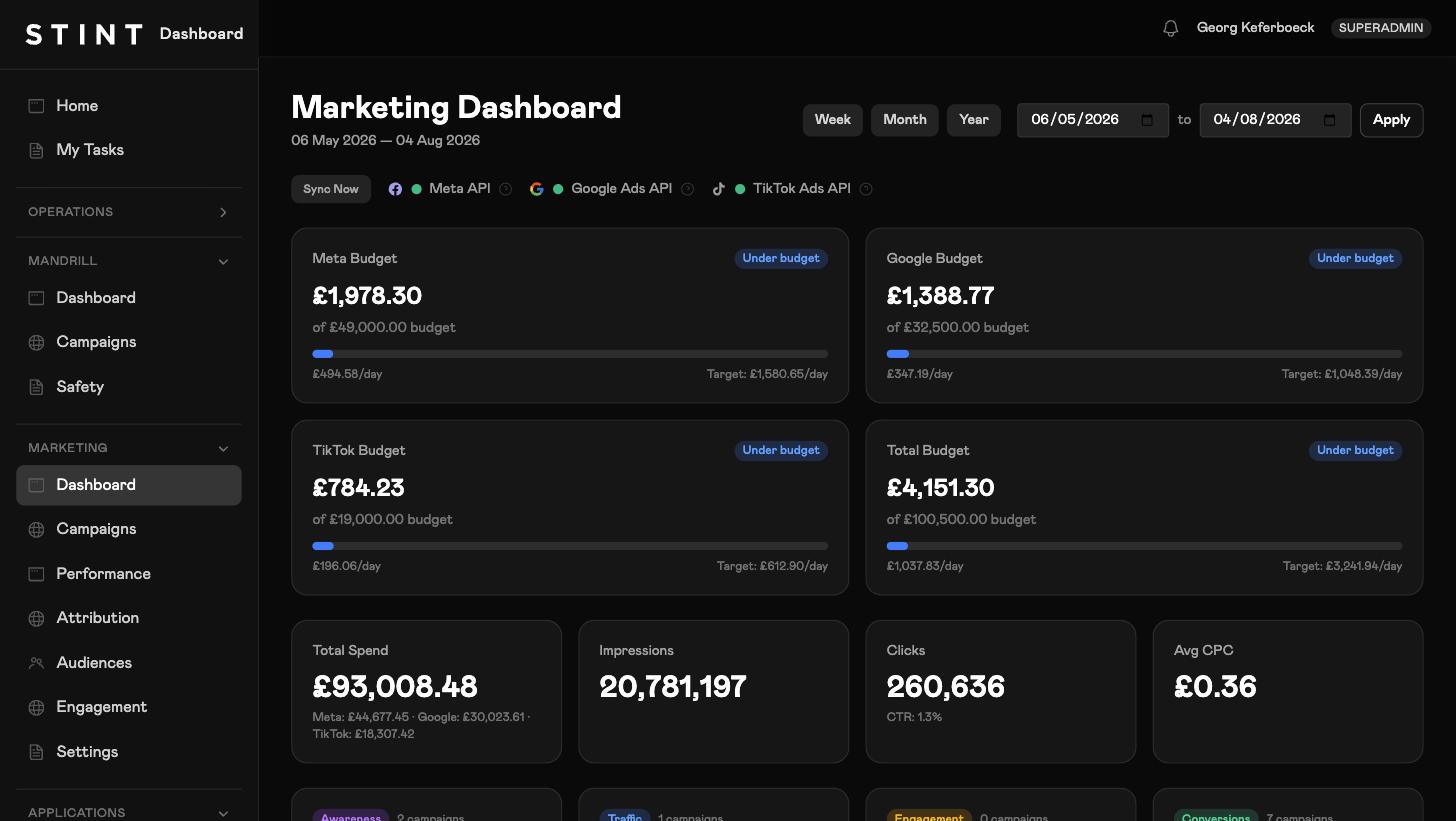The image size is (1456, 821).
Task: Click the £0.36 Avg CPC value
Action: tap(1215, 687)
